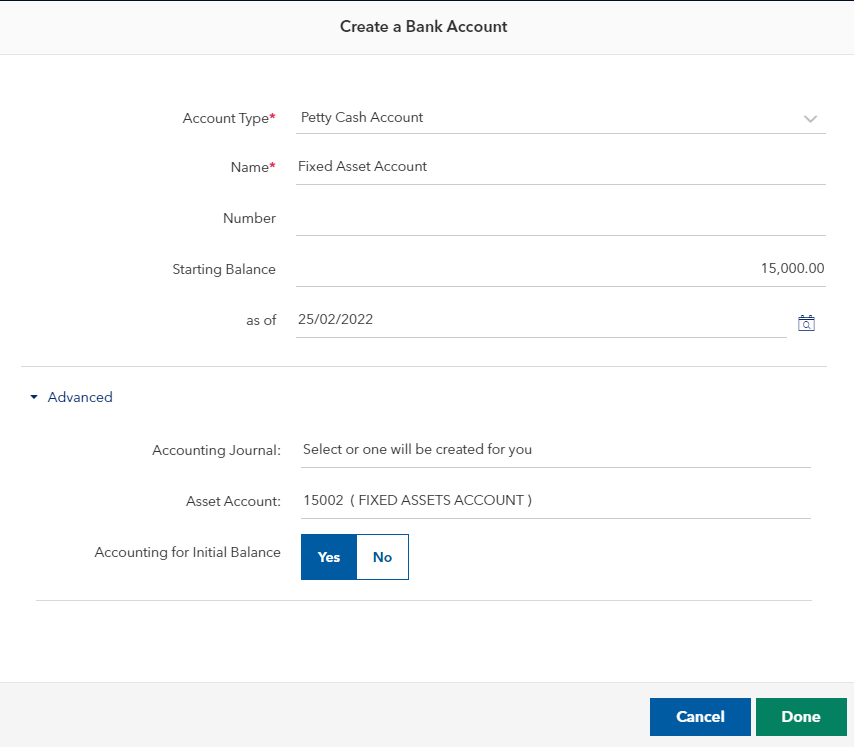This screenshot has width=854, height=747.
Task: Click the Name field with Fixed Asset Account
Action: (560, 167)
